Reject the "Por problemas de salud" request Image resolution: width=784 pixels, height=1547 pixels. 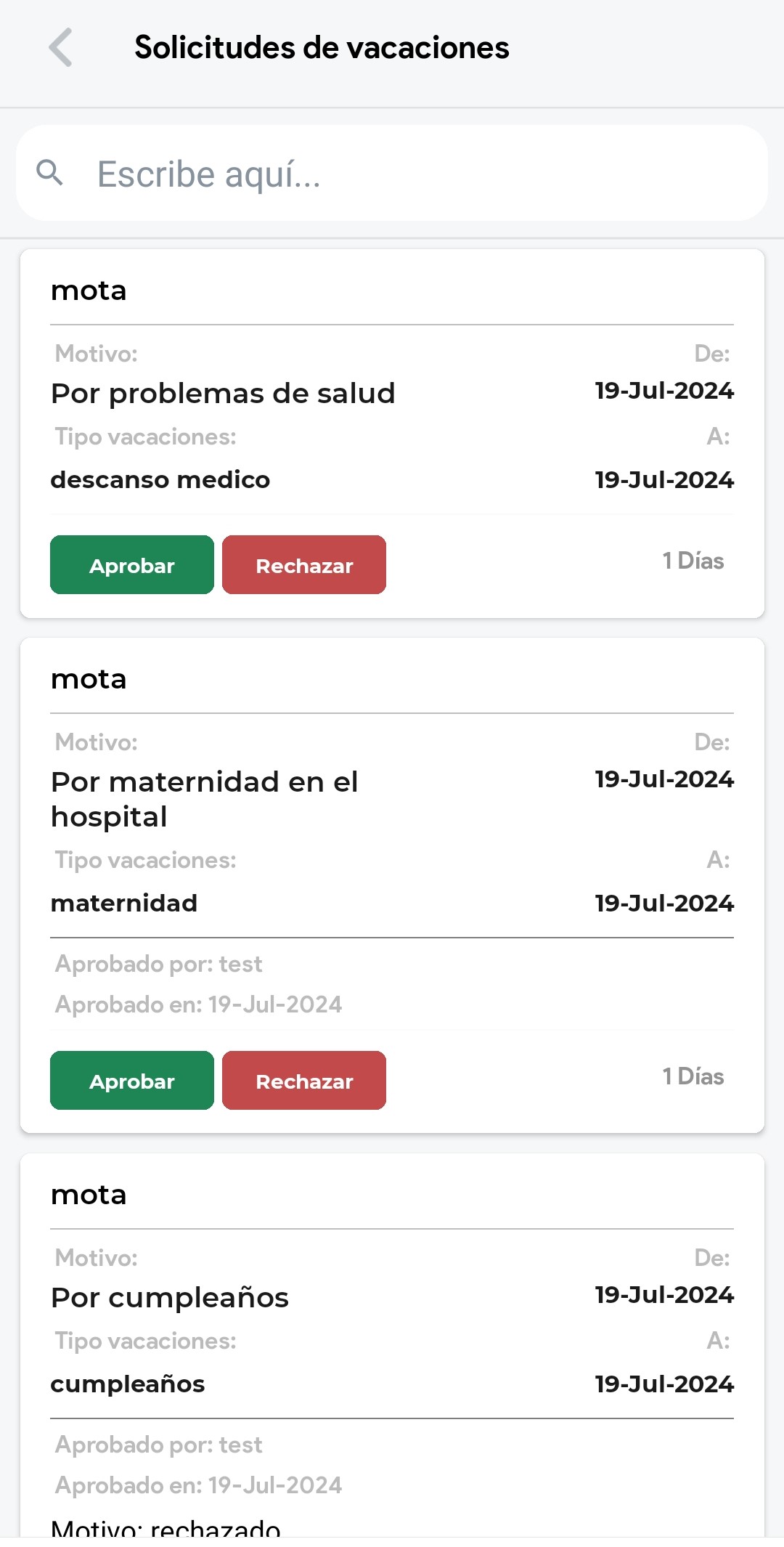(x=304, y=565)
